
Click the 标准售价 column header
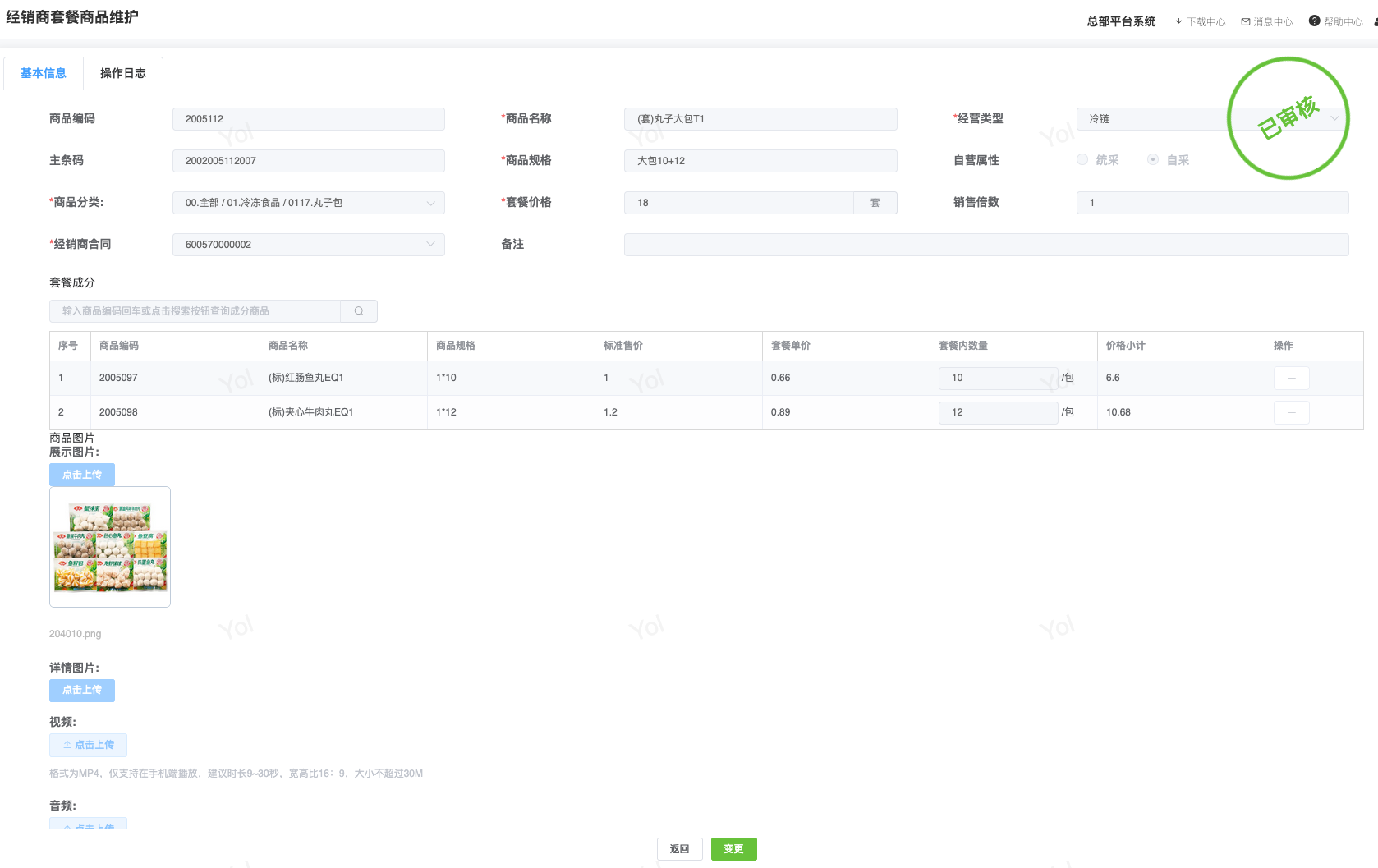(623, 347)
